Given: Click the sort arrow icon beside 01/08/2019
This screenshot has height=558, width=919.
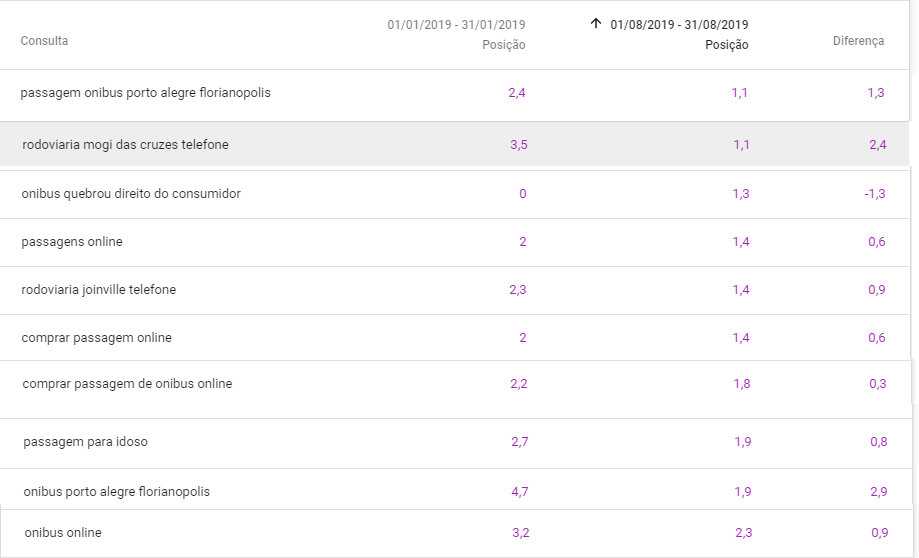Looking at the screenshot, I should (596, 23).
